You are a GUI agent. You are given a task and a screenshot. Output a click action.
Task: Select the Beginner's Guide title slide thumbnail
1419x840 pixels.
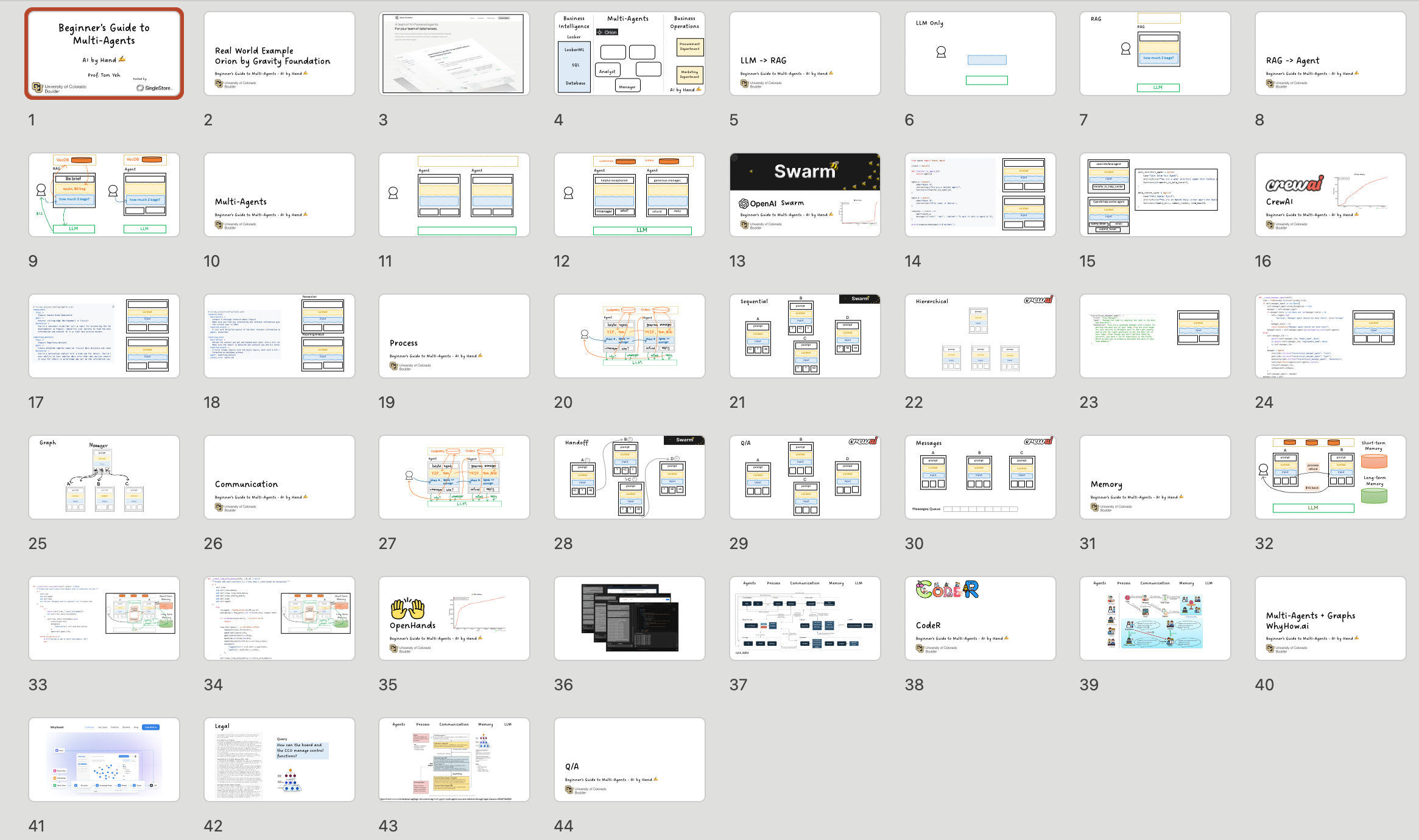(x=104, y=54)
